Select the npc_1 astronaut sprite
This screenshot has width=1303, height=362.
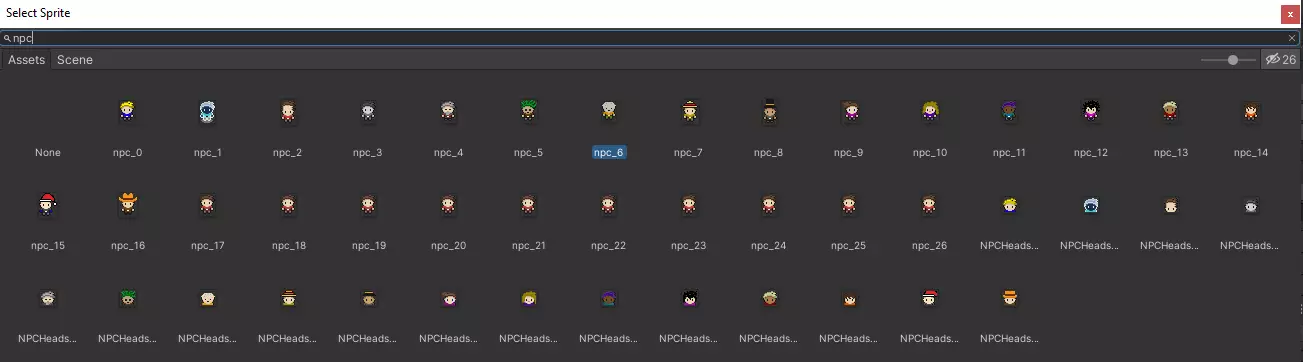pyautogui.click(x=207, y=112)
